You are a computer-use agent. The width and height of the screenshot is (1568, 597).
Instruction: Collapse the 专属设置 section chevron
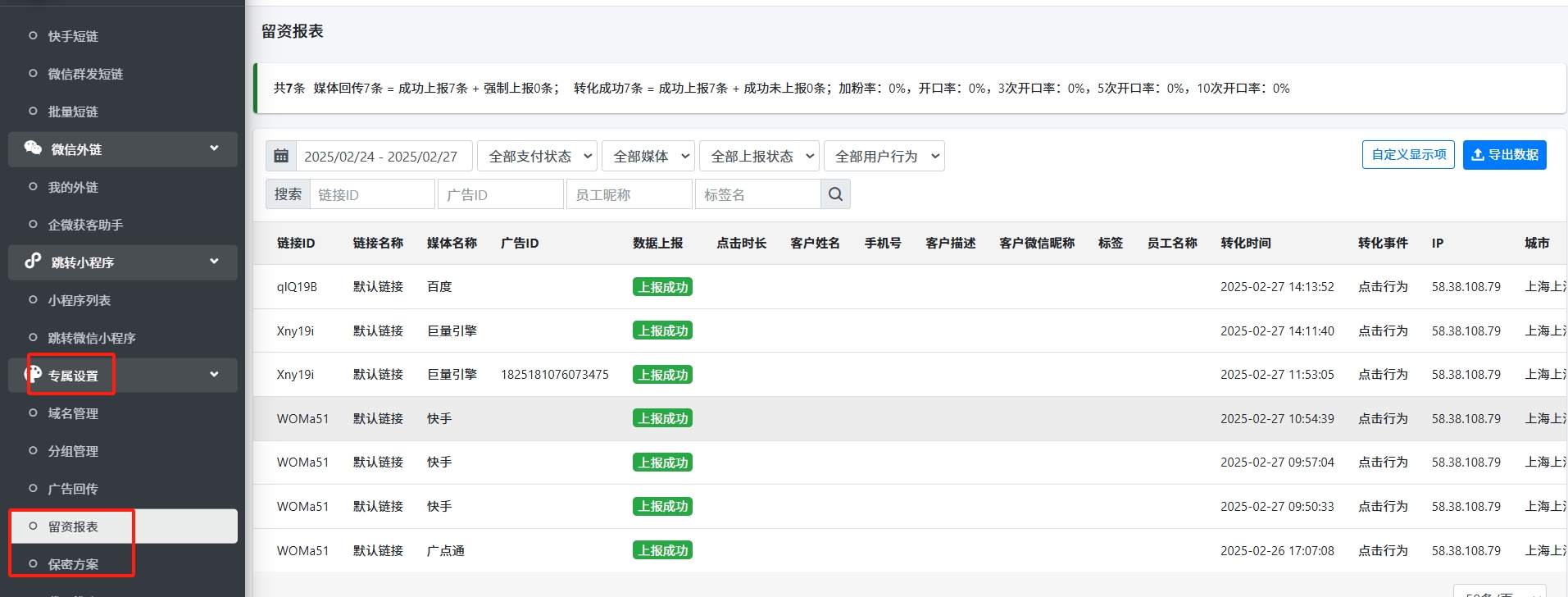point(214,375)
